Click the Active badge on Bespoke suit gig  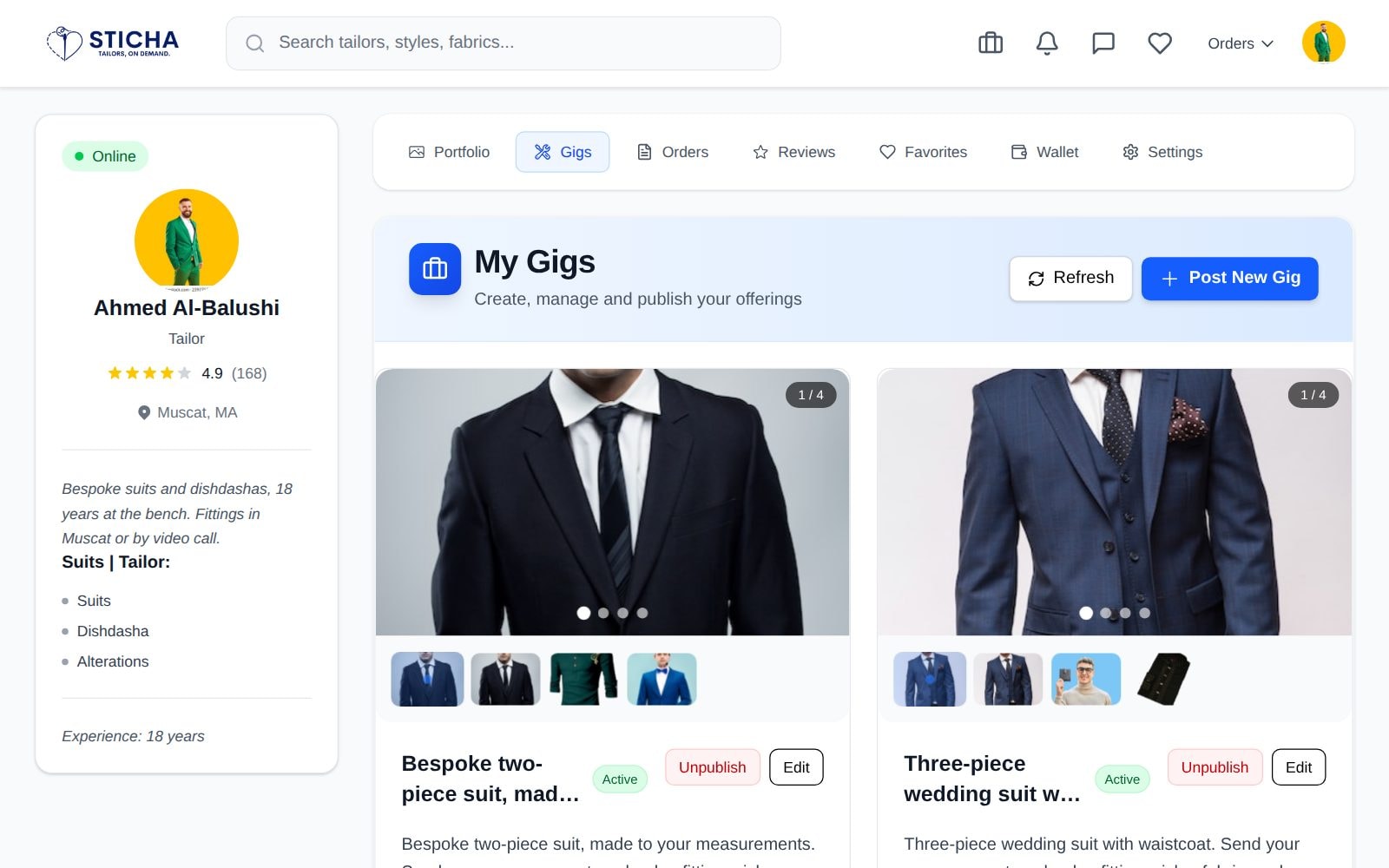pos(620,779)
